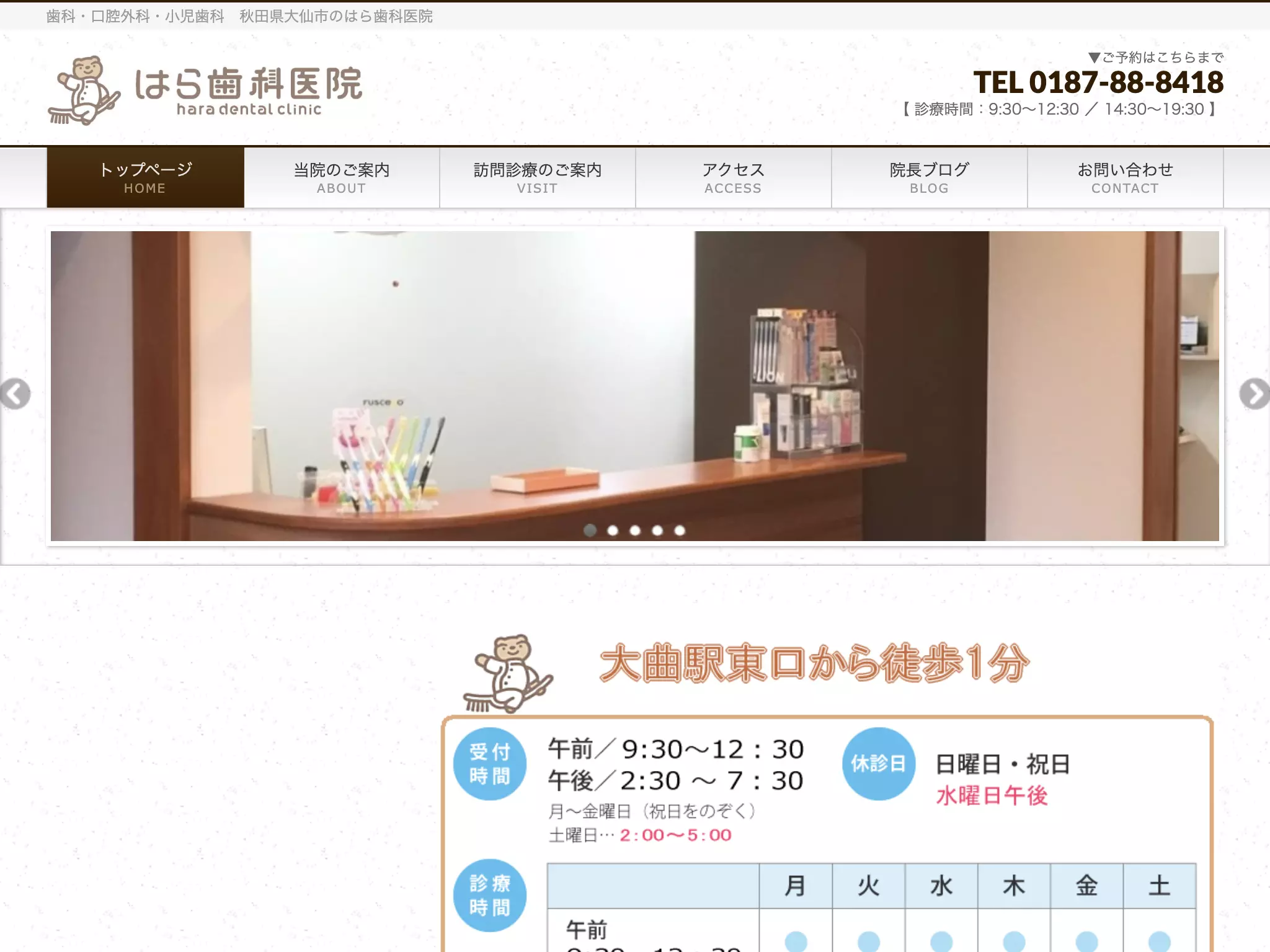Open 訪問診療のご案内 VISIT page
1270x952 pixels.
coord(538,178)
